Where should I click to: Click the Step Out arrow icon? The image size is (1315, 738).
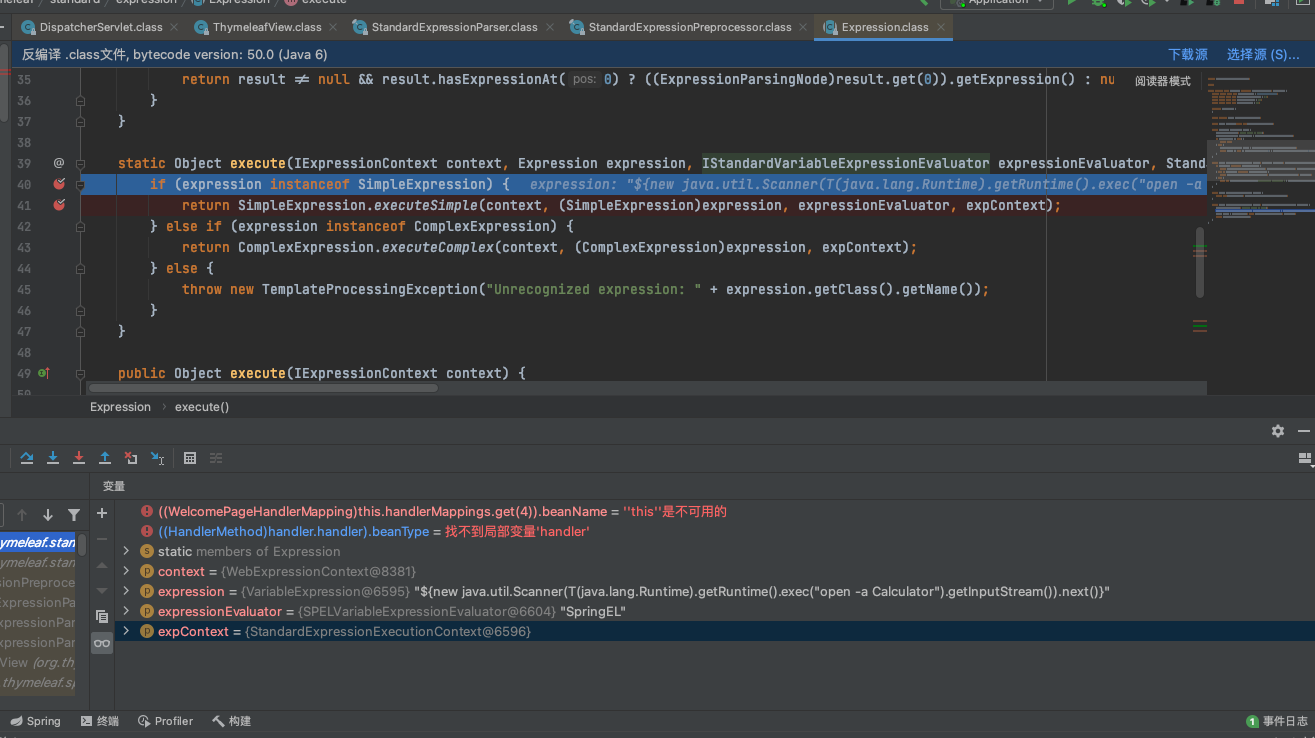click(x=105, y=458)
